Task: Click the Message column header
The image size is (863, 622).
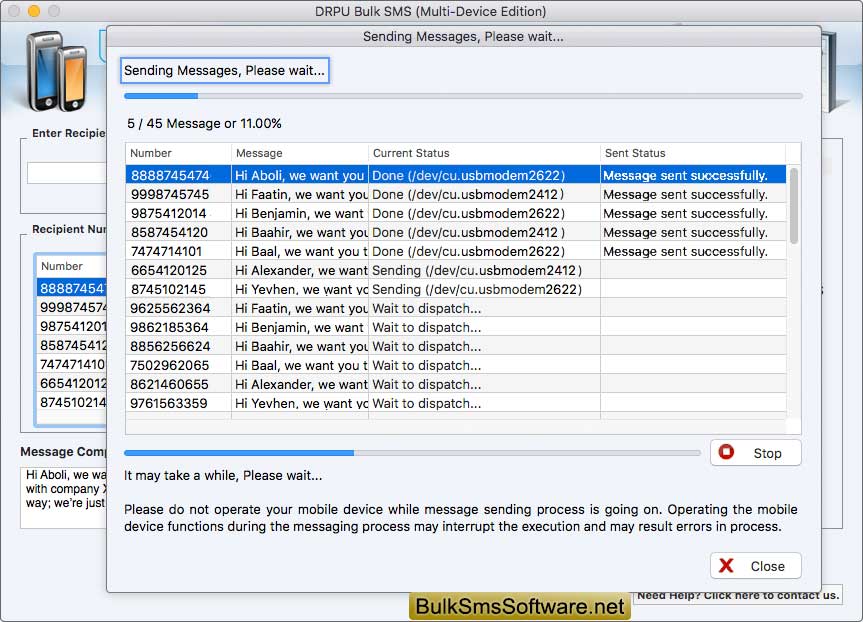Action: coord(300,153)
